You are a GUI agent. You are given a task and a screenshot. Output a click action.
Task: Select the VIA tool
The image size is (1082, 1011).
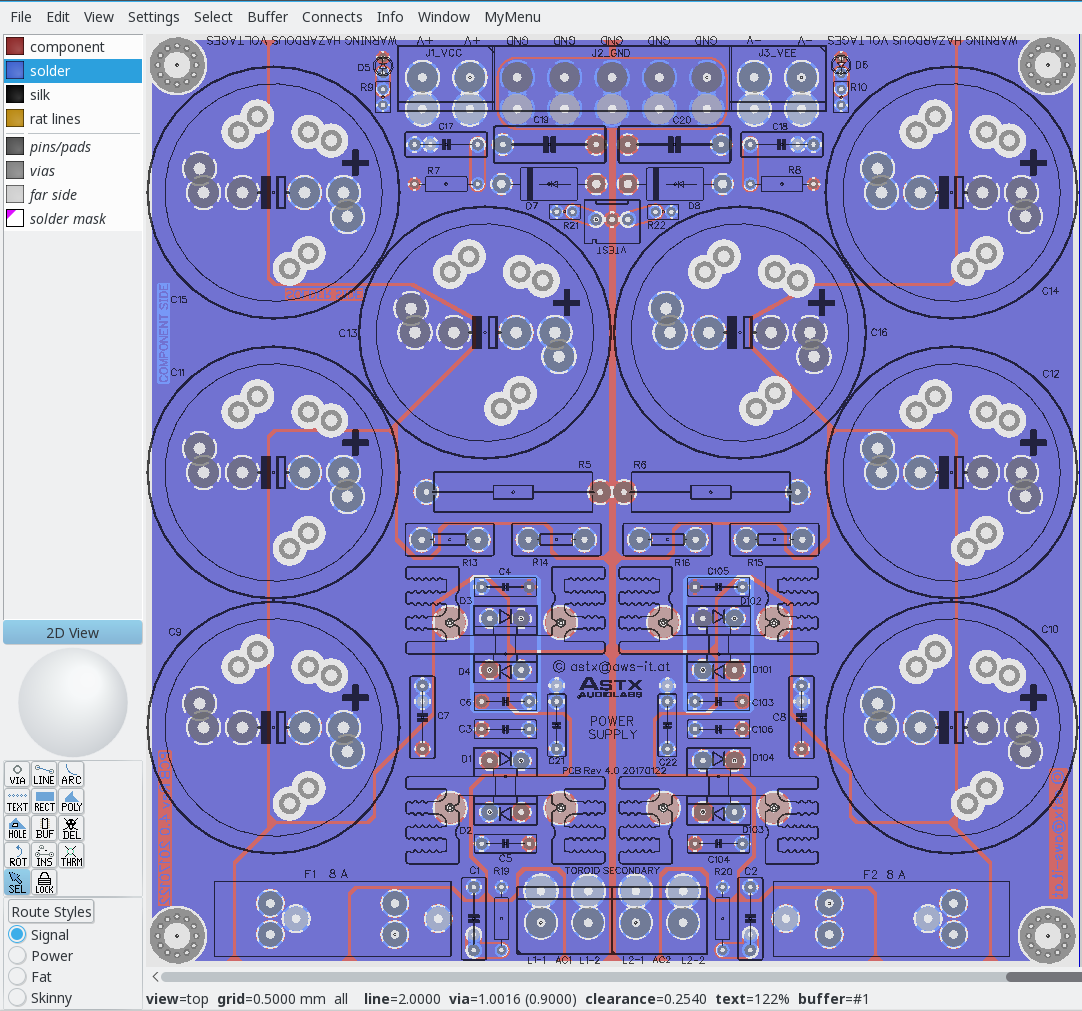(17, 774)
